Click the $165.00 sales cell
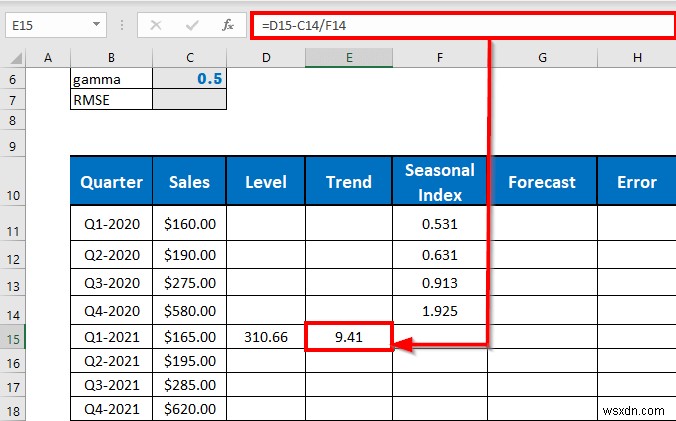 point(190,337)
